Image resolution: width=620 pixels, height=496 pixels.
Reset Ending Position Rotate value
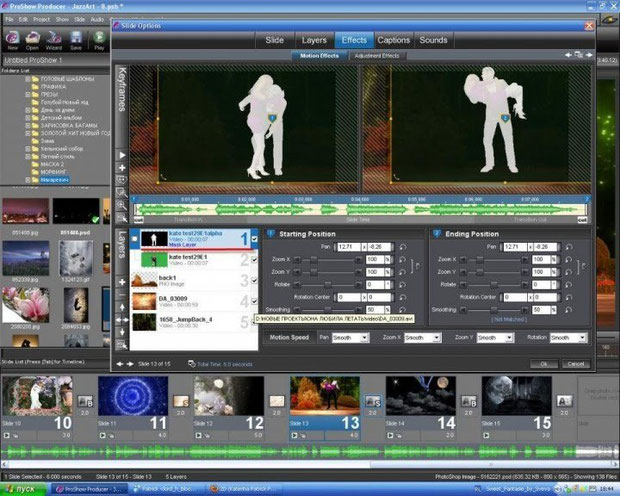(569, 284)
